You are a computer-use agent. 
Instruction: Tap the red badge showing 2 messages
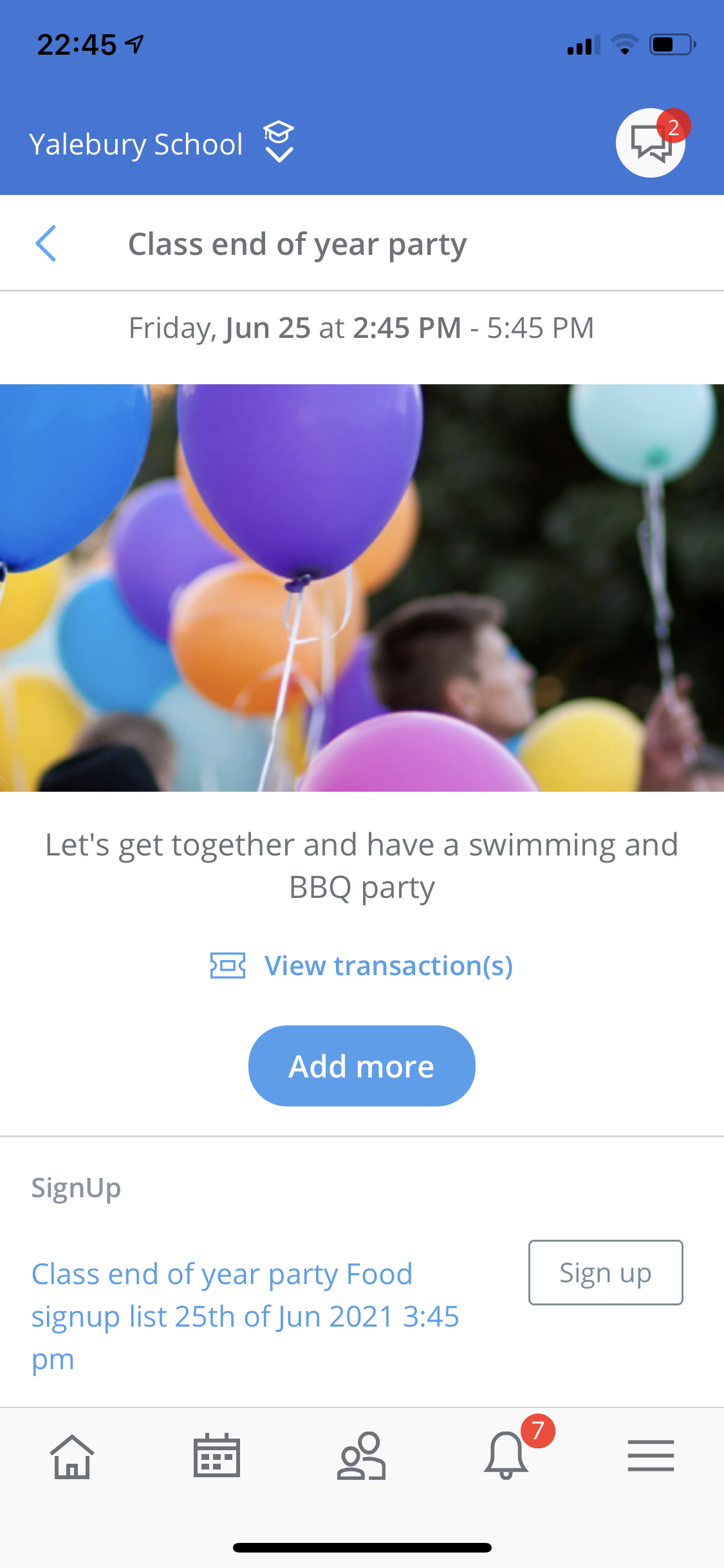click(673, 126)
